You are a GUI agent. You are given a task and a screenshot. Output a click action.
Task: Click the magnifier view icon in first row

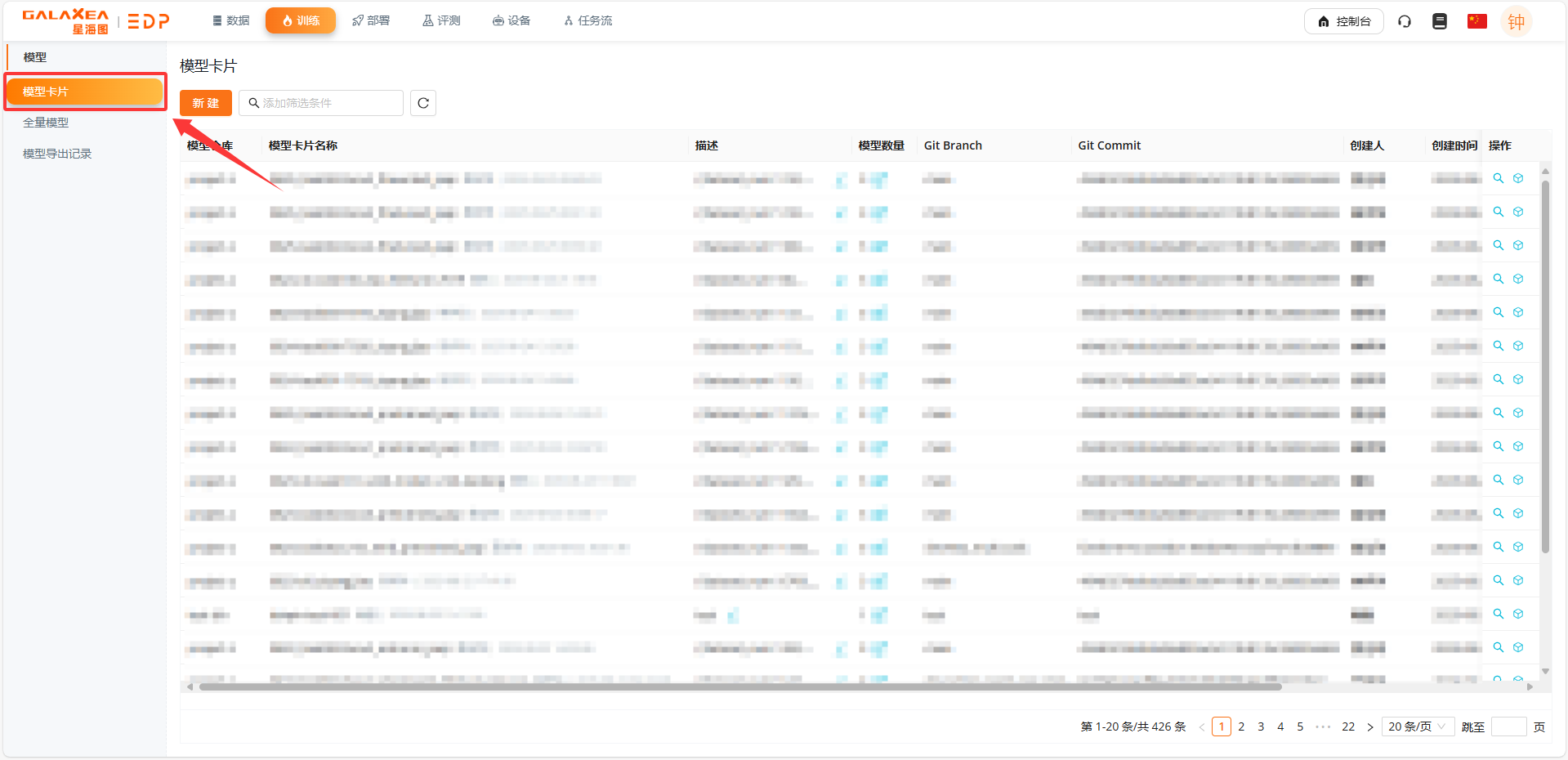[1499, 178]
